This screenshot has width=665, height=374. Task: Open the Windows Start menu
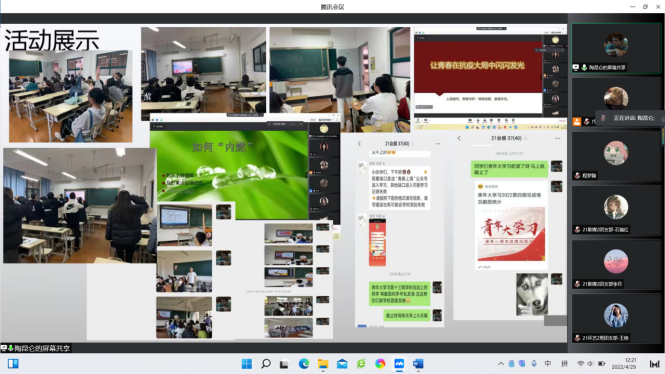[247, 364]
